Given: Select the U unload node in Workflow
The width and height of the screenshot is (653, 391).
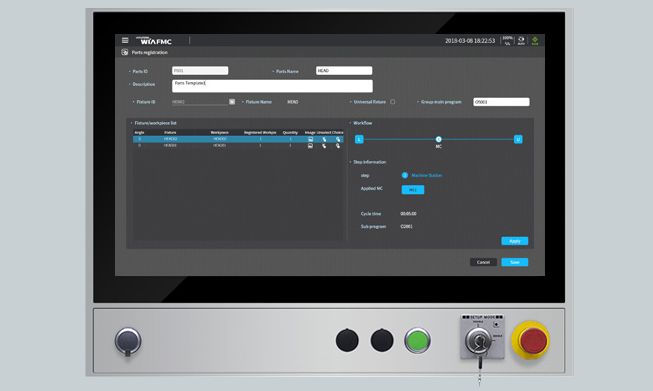Looking at the screenshot, I should tap(518, 139).
